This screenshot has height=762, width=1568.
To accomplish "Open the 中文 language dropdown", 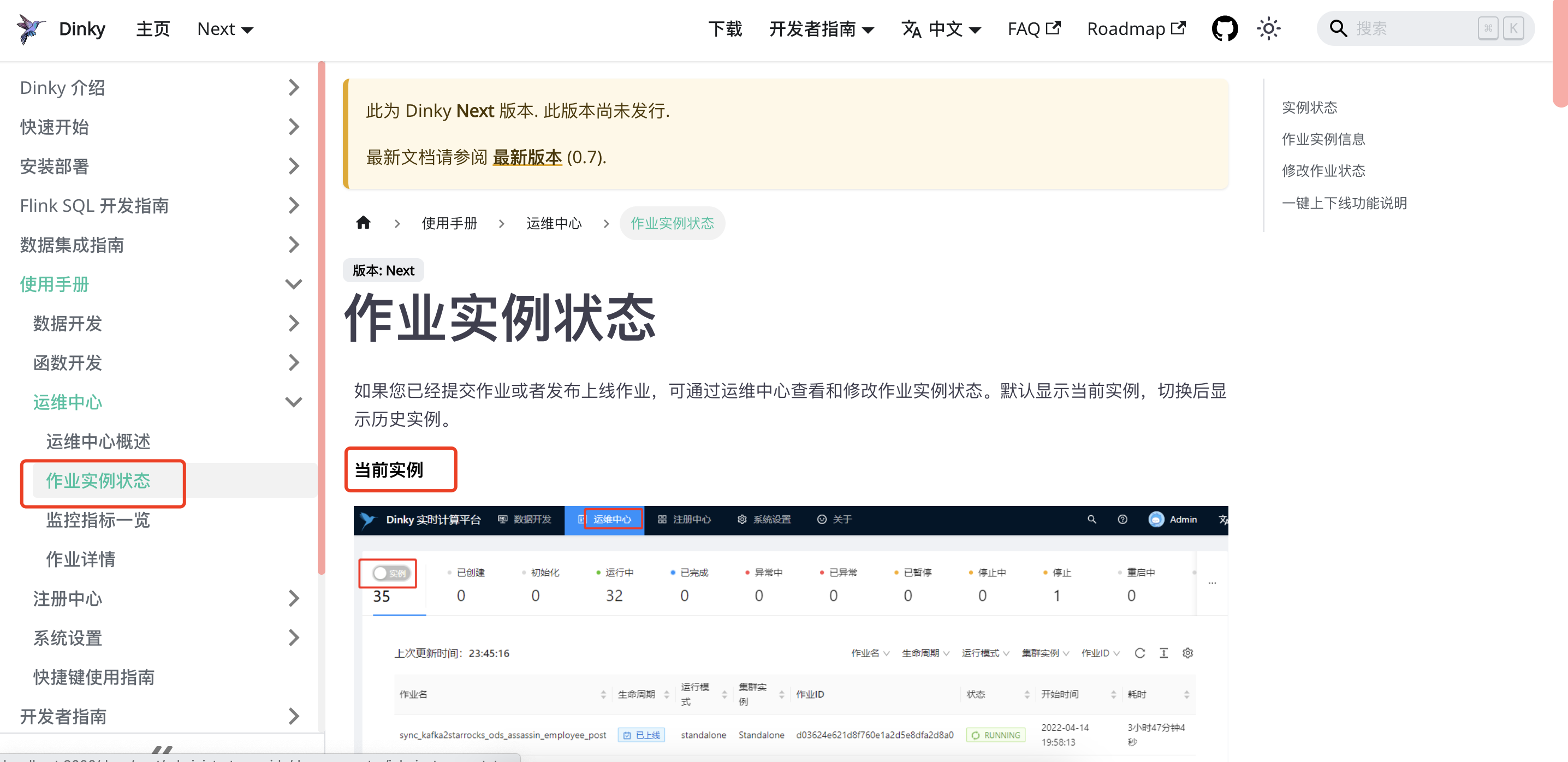I will tap(941, 28).
